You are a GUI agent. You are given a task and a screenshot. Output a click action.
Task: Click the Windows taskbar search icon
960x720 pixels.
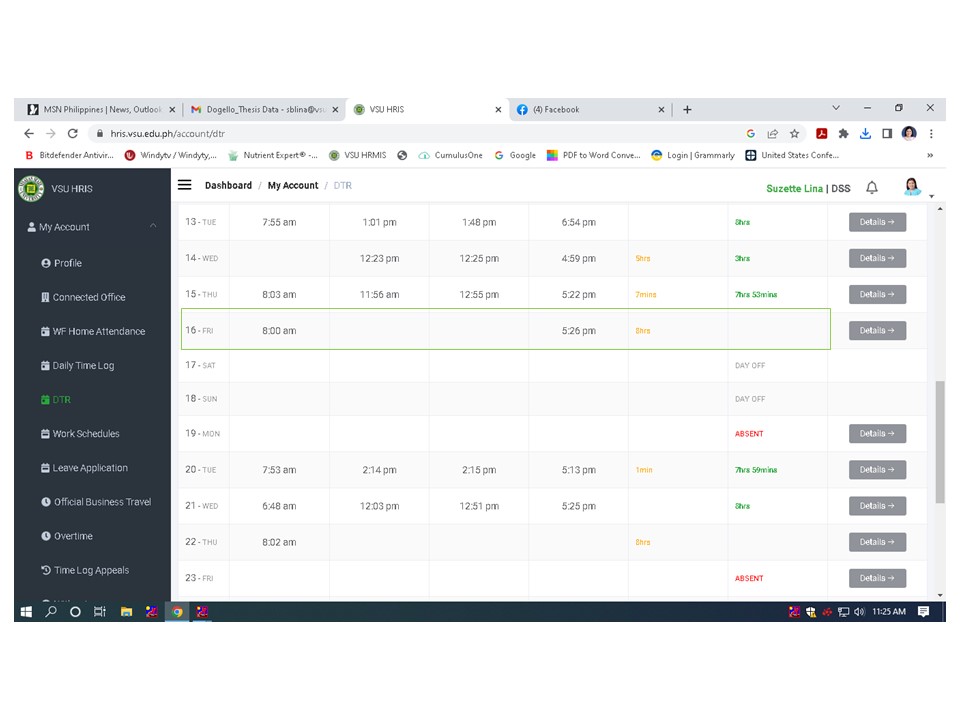click(x=51, y=612)
